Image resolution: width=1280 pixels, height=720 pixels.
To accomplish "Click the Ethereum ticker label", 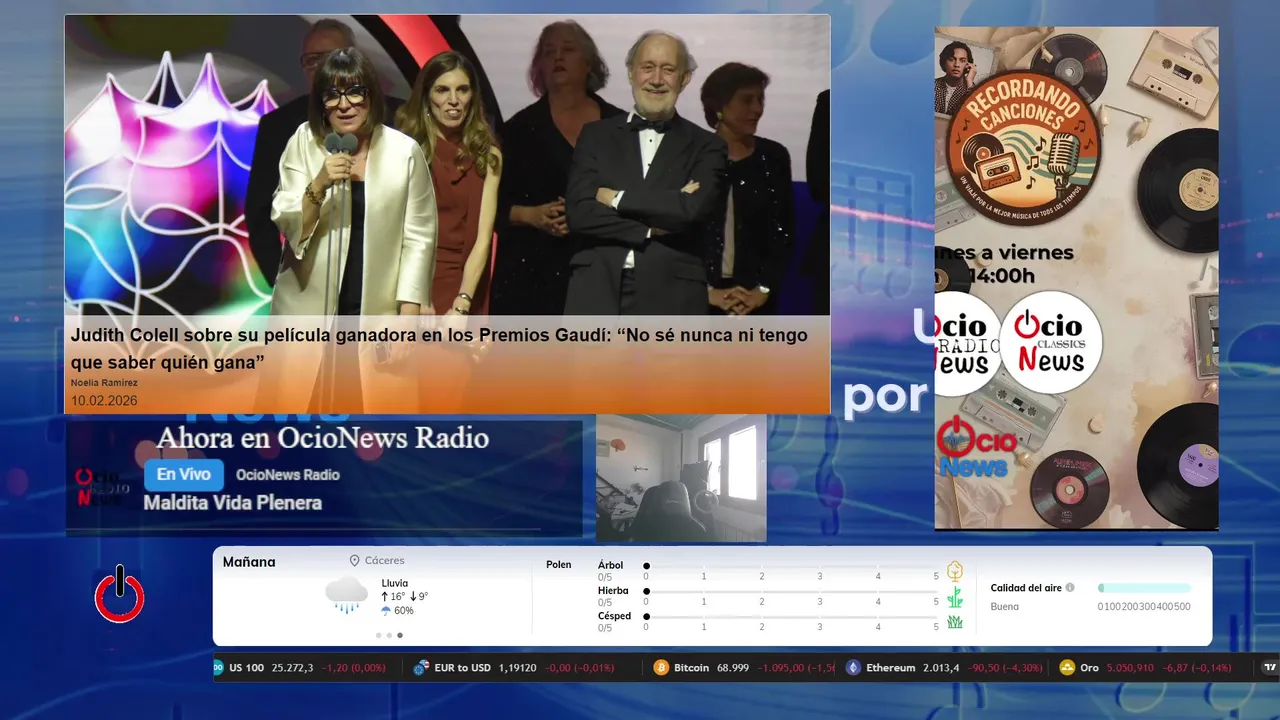I will [890, 668].
